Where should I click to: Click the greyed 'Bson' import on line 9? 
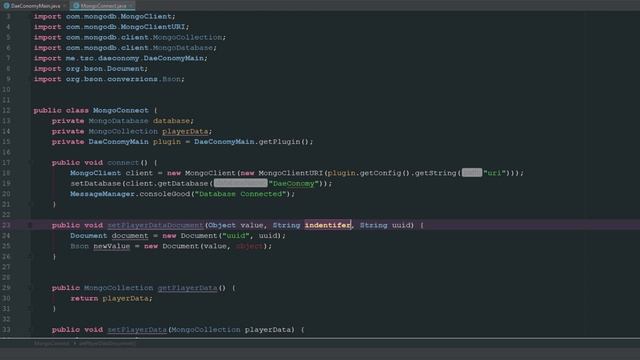click(171, 79)
